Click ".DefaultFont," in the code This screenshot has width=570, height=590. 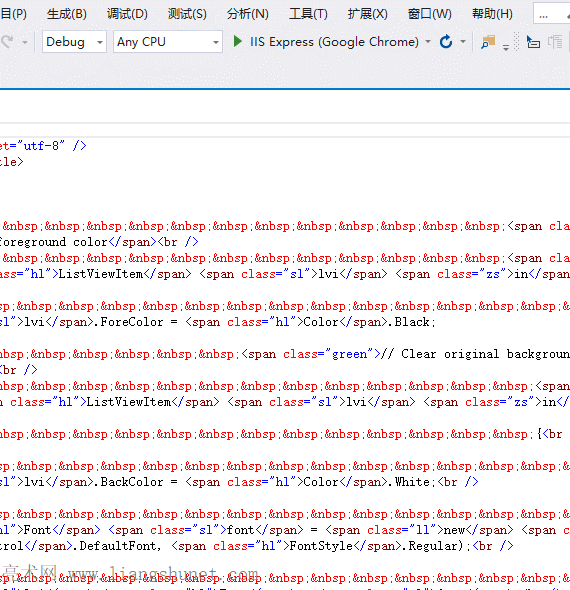pyautogui.click(x=117, y=546)
